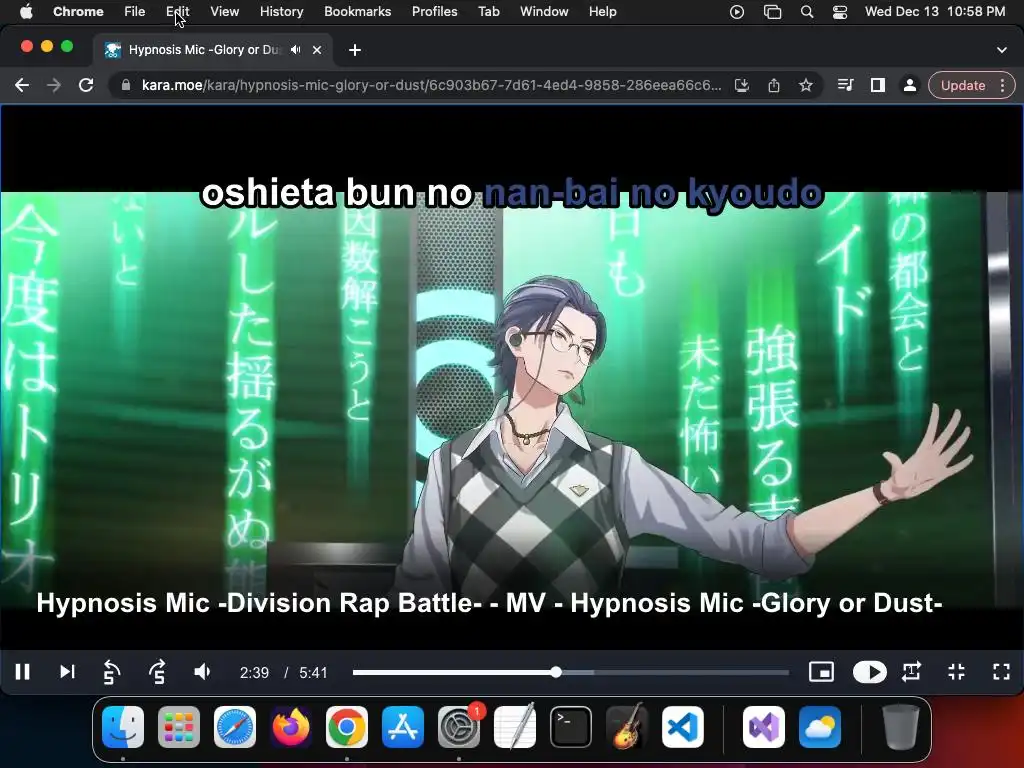Open GarageBand from the Dock
Image resolution: width=1024 pixels, height=768 pixels.
coord(627,727)
